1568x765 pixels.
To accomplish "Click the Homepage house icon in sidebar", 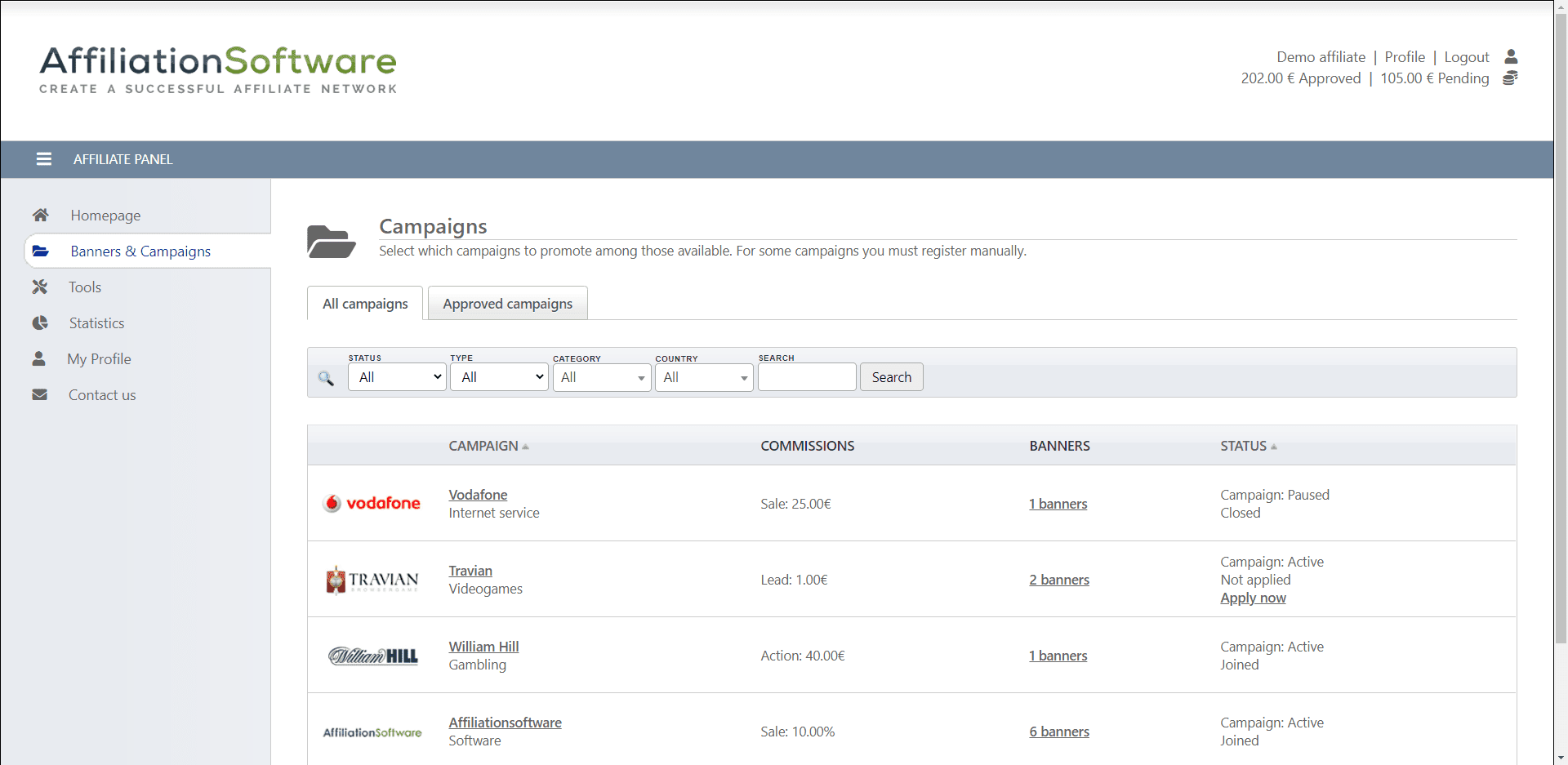I will pyautogui.click(x=40, y=215).
